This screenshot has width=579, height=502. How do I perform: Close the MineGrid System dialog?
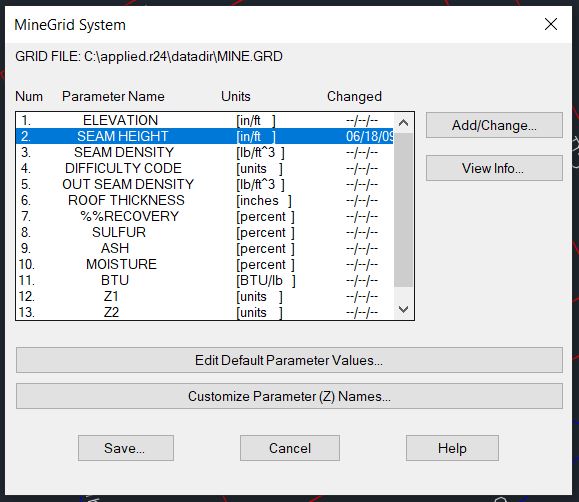pyautogui.click(x=551, y=24)
